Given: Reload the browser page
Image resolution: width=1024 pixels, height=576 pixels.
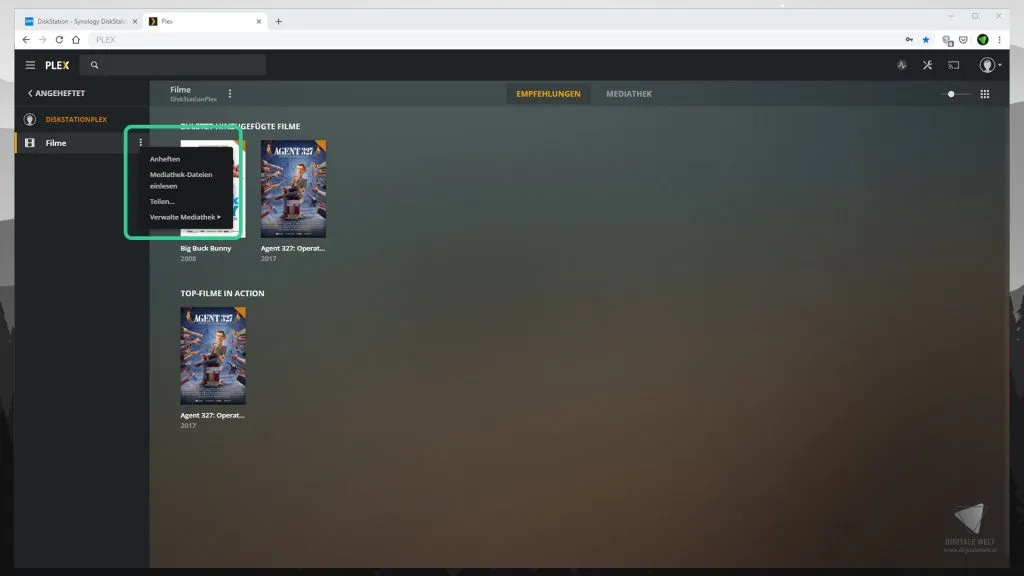Looking at the screenshot, I should coord(59,40).
